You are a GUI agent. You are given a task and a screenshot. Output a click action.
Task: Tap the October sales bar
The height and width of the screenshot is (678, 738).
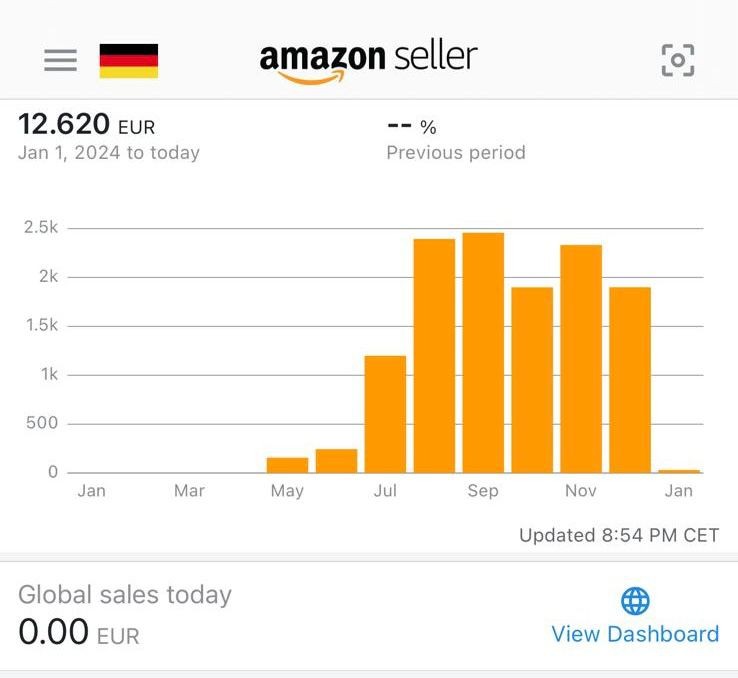click(532, 380)
